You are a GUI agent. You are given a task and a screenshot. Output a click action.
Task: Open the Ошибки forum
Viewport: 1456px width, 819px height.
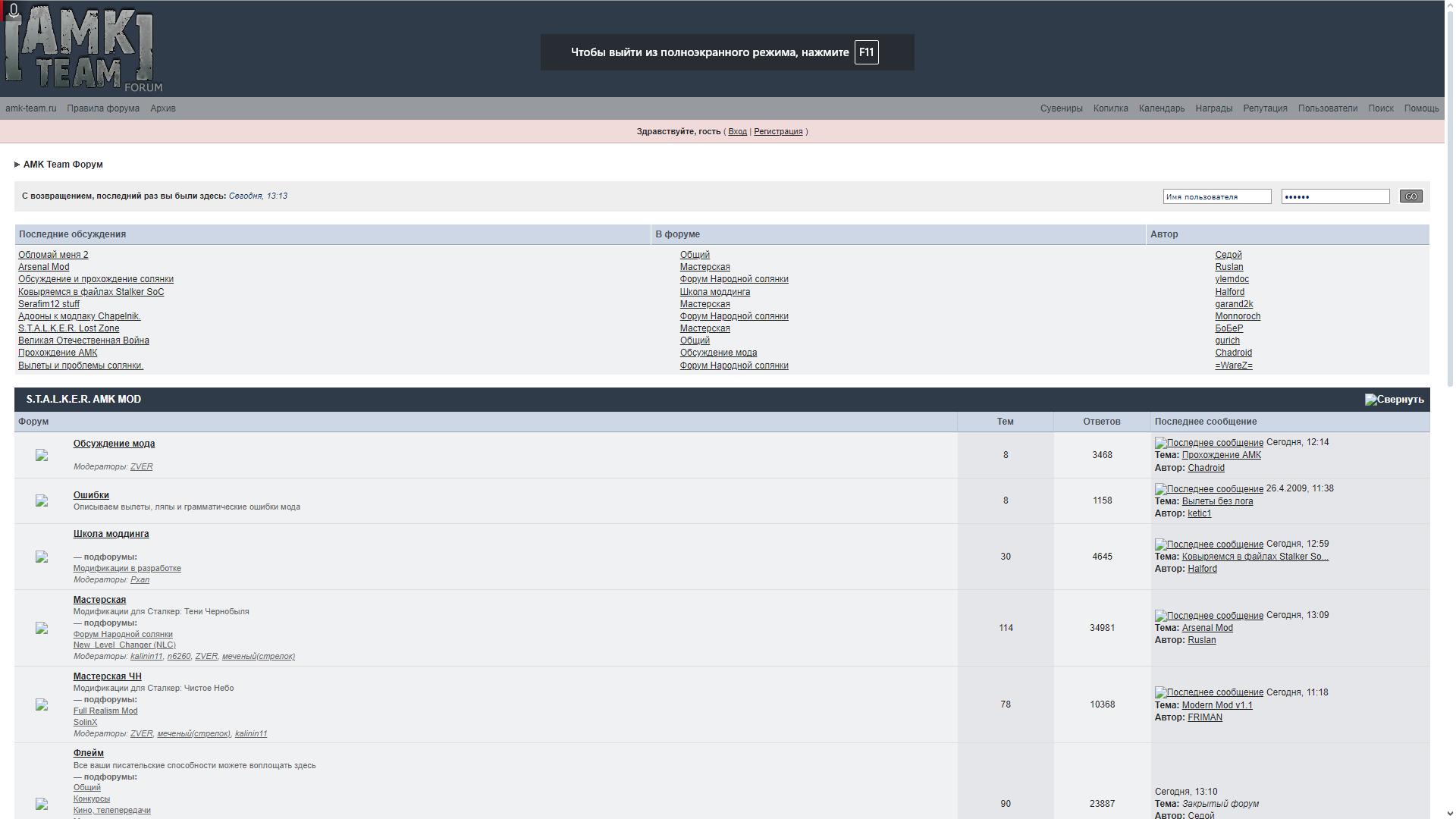coord(91,495)
